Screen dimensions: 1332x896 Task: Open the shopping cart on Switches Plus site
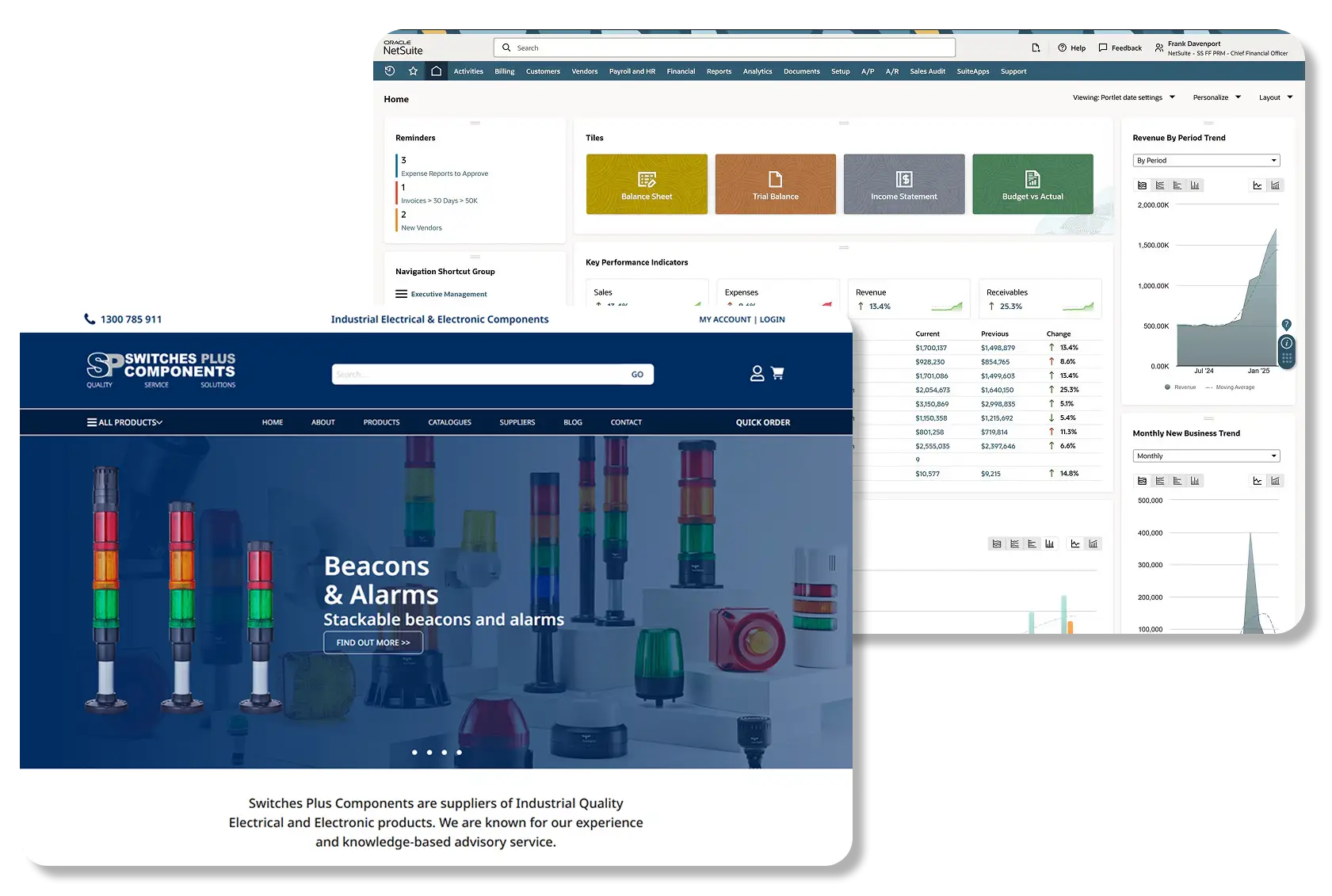(779, 373)
